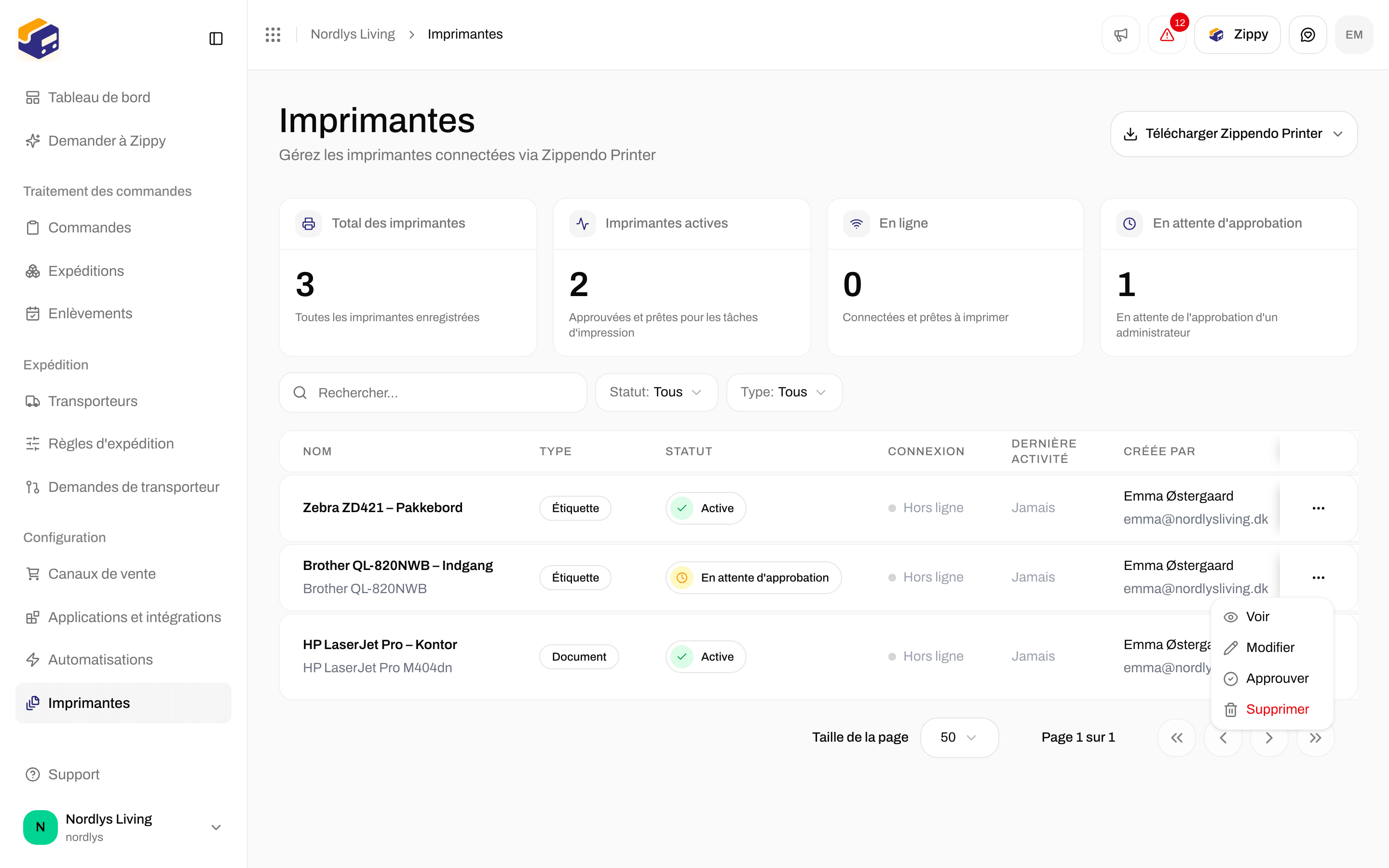The image size is (1389, 868).
Task: Click HP LaserJet Pro – Kontor name
Action: [380, 645]
